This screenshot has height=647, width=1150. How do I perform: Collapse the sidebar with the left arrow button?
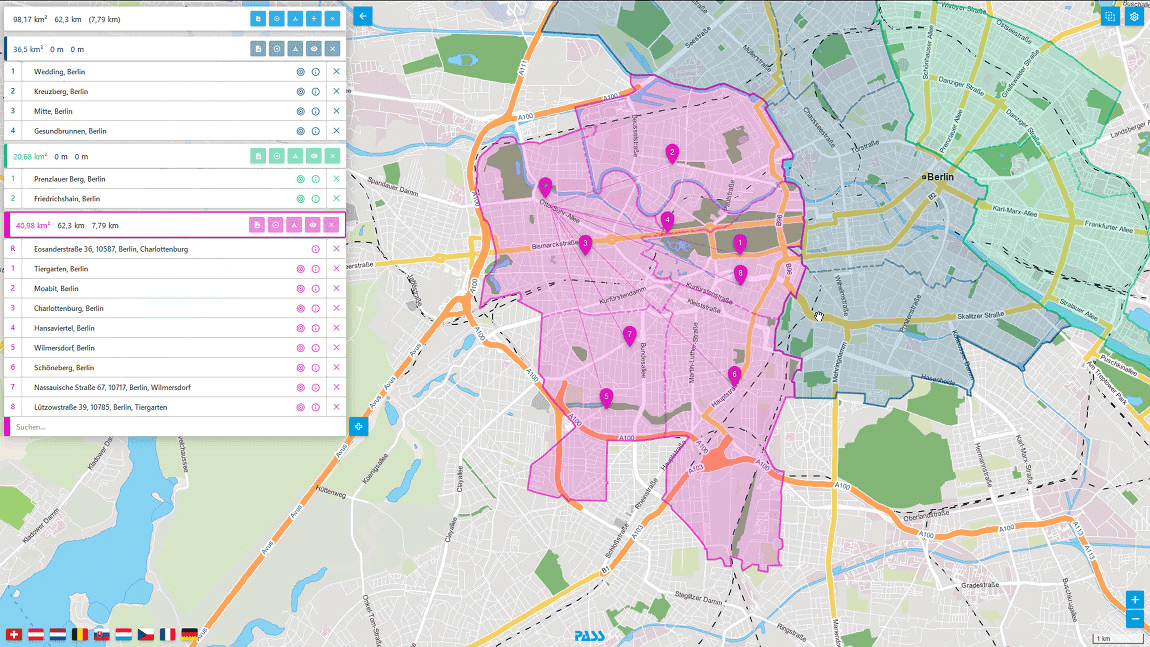(x=362, y=16)
